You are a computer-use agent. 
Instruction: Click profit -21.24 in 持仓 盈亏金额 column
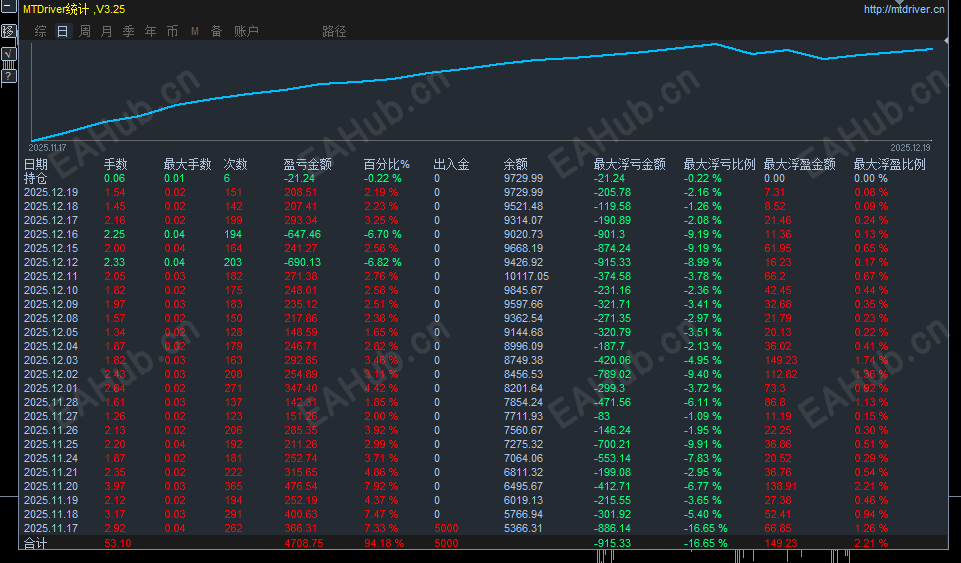pyautogui.click(x=300, y=178)
